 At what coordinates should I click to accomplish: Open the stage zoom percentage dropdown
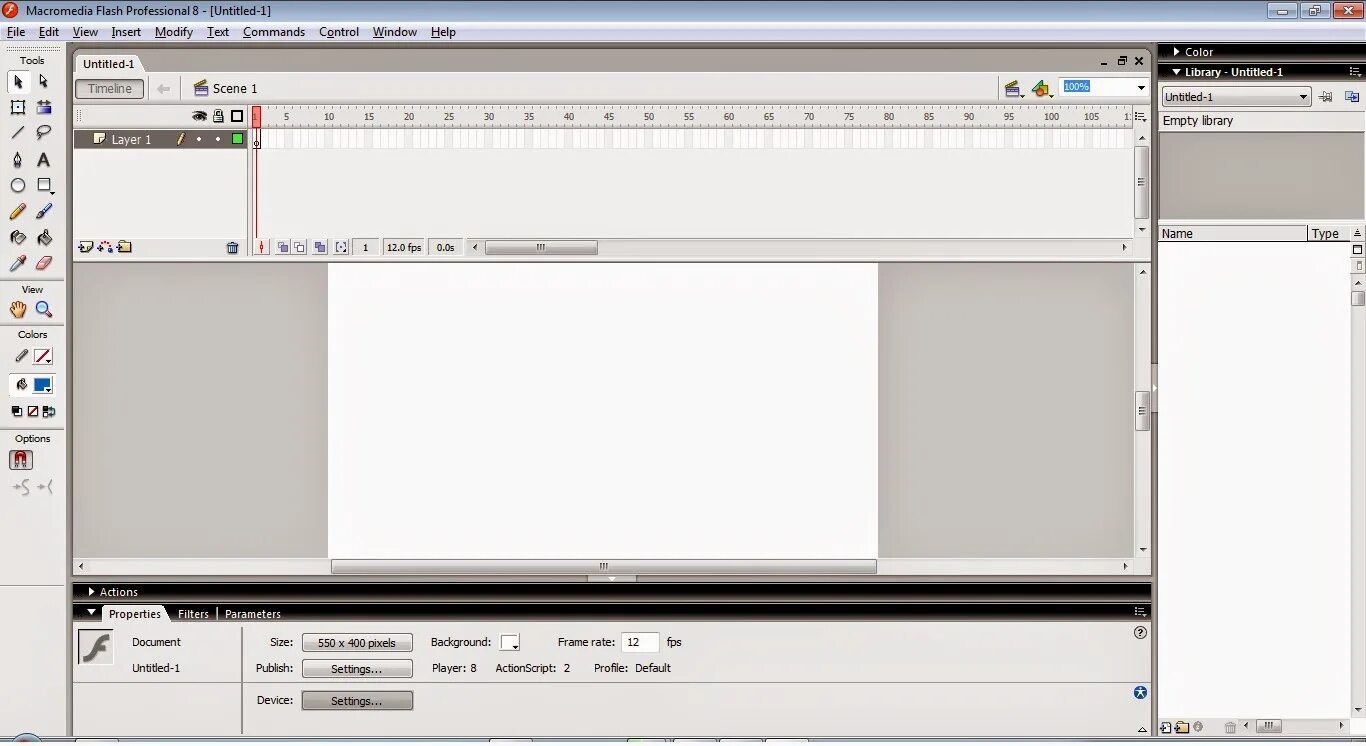(x=1141, y=87)
